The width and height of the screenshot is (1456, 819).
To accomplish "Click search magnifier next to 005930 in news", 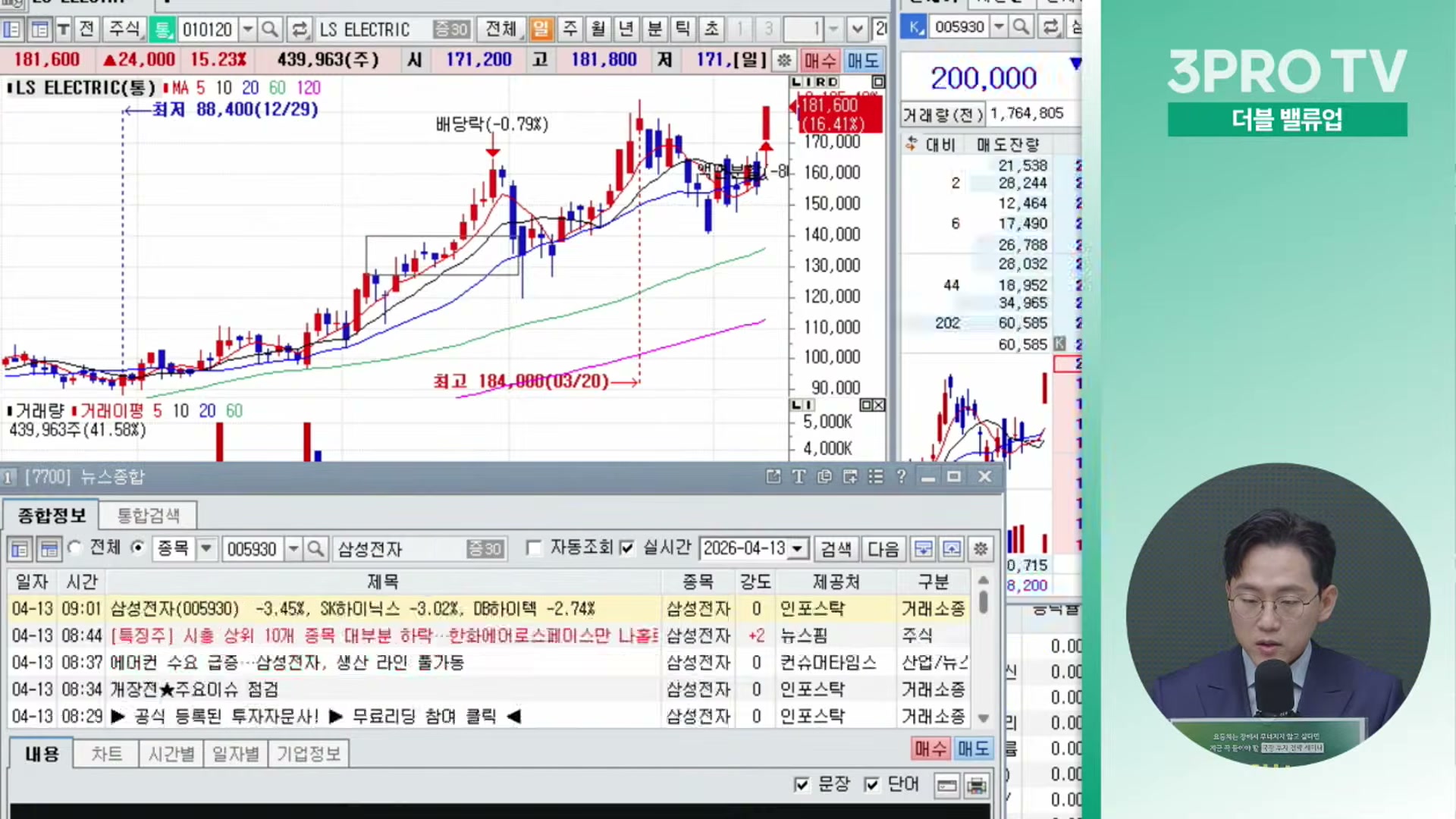I will coord(316,548).
